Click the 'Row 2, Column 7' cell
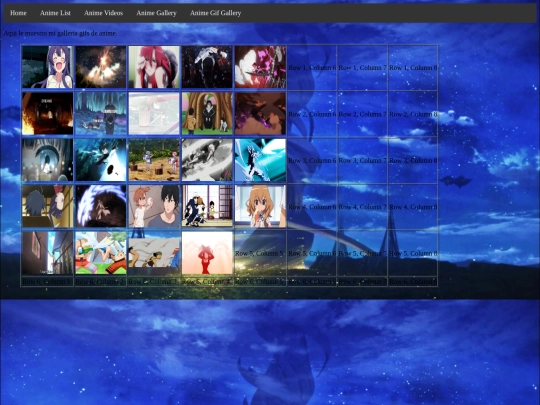The image size is (540, 405). pyautogui.click(x=362, y=114)
